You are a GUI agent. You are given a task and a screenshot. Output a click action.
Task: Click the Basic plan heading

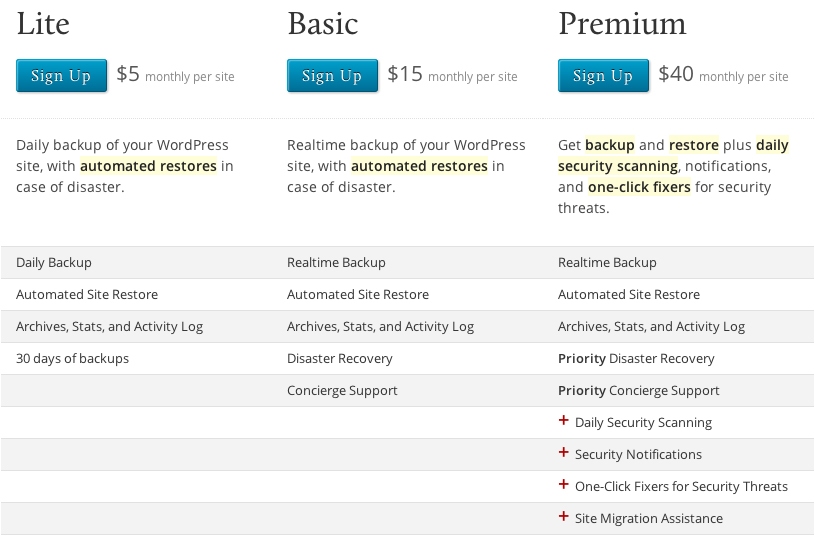(x=323, y=24)
